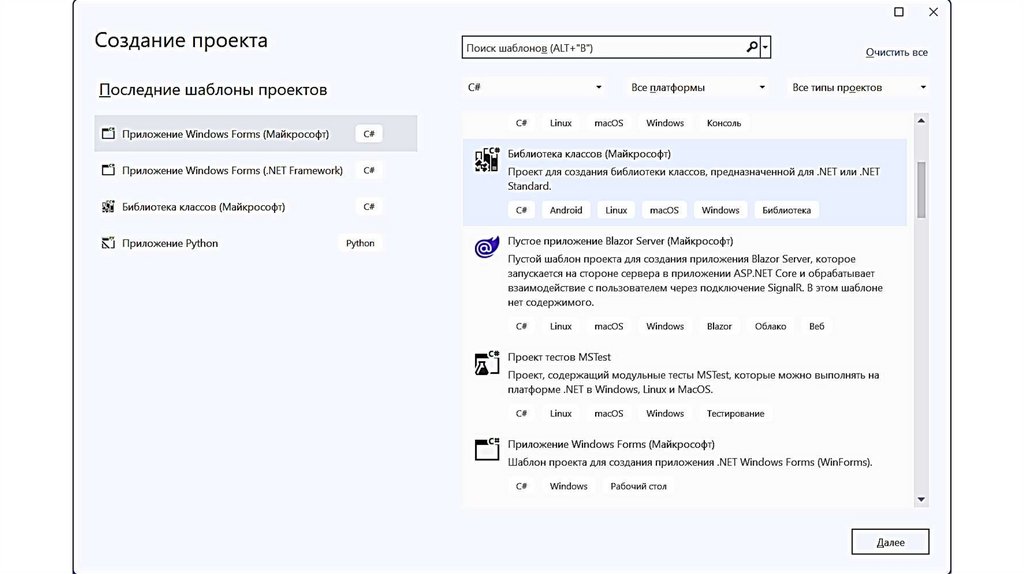This screenshot has width=1024, height=574.
Task: Click the Python application icon
Action: pyautogui.click(x=108, y=243)
